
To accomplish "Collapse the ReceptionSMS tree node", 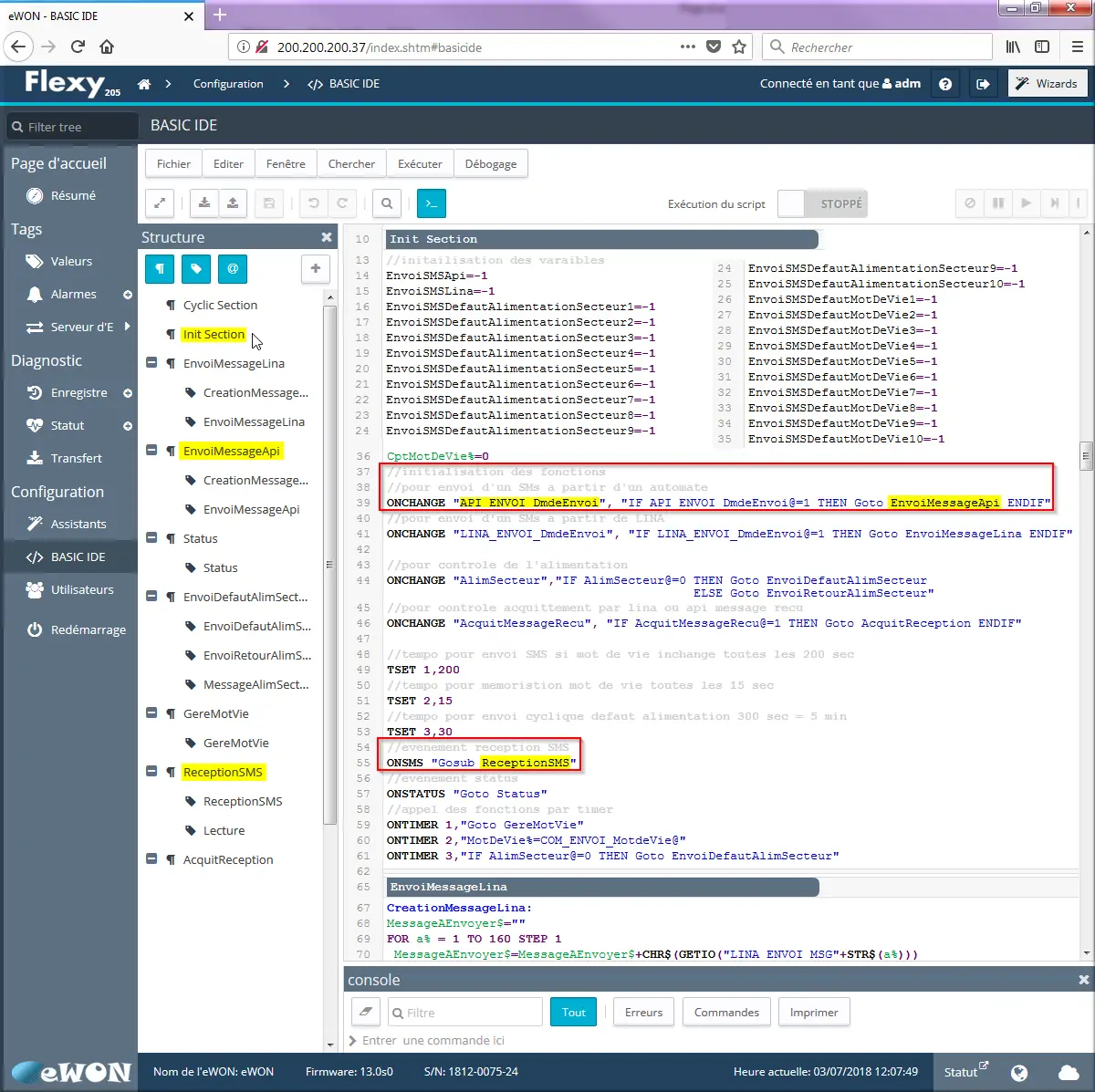I will click(151, 772).
